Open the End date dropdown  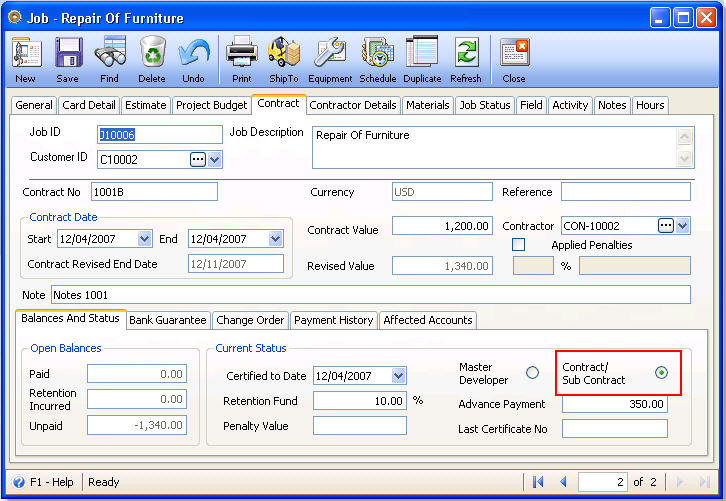pyautogui.click(x=276, y=239)
